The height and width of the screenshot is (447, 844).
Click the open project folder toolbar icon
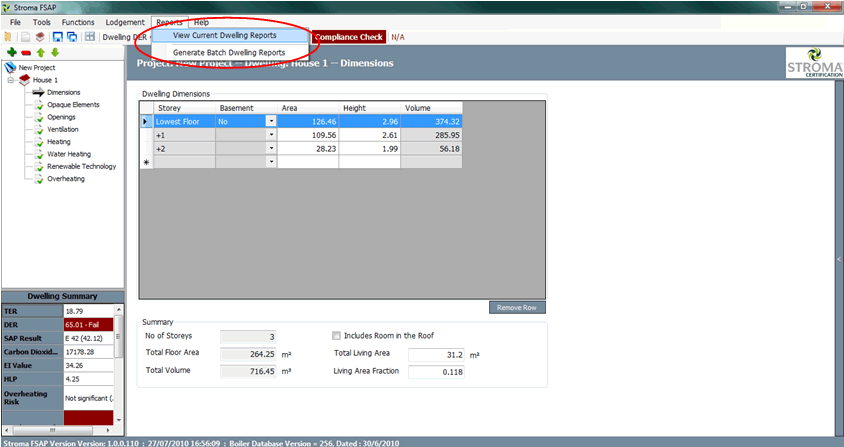pos(8,37)
